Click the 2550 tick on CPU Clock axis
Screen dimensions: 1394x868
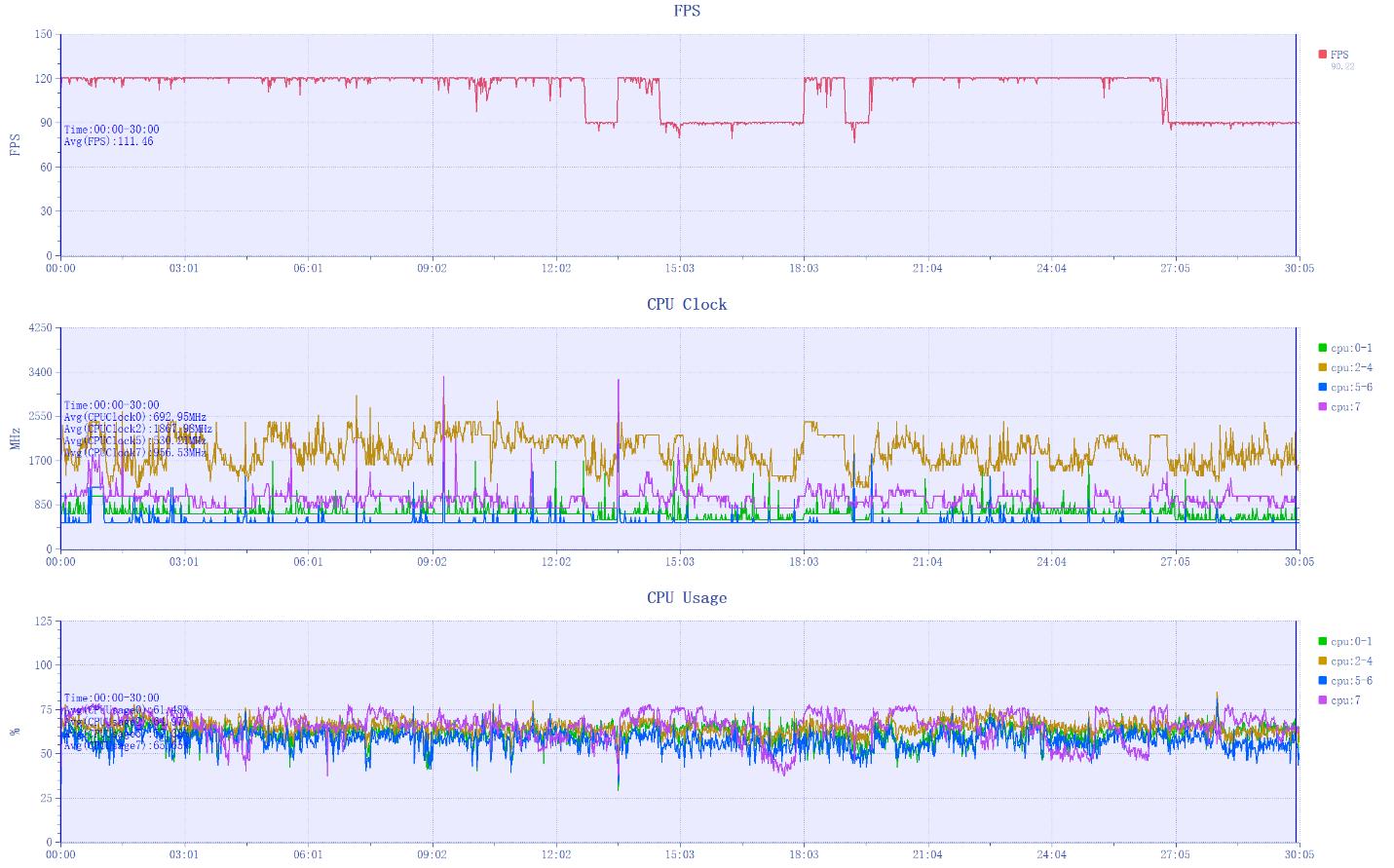(41, 417)
